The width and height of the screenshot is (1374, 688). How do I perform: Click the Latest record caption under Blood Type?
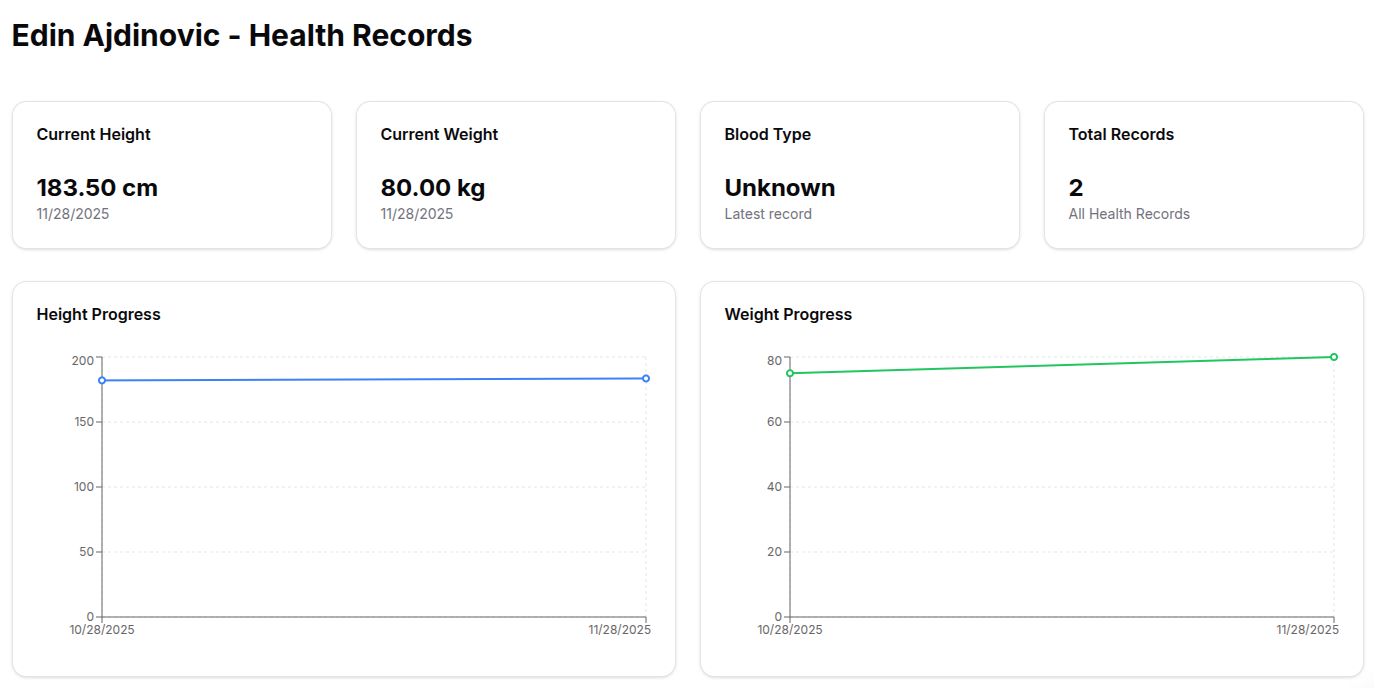tap(768, 214)
